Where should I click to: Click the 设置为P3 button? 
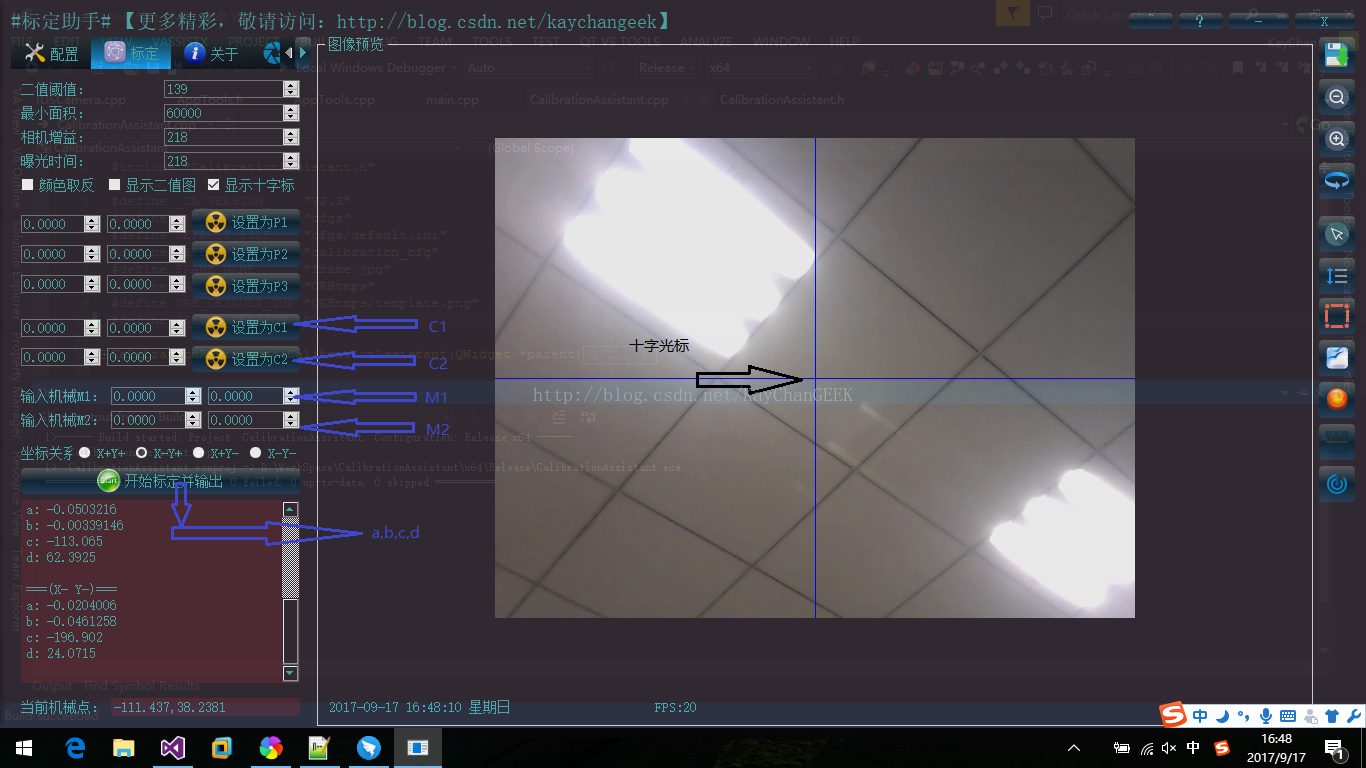point(246,286)
